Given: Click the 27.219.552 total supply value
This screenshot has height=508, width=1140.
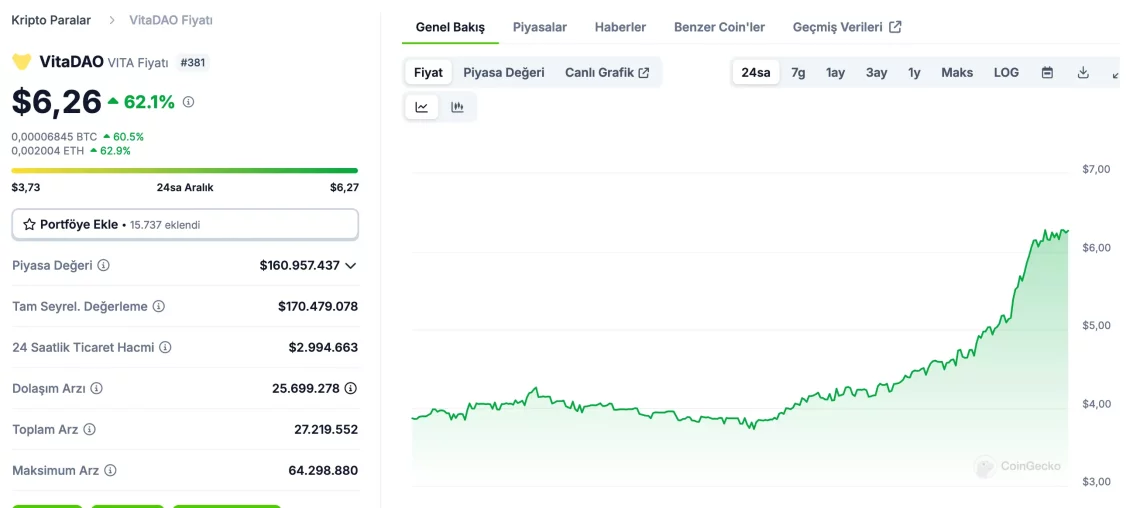Looking at the screenshot, I should 326,430.
